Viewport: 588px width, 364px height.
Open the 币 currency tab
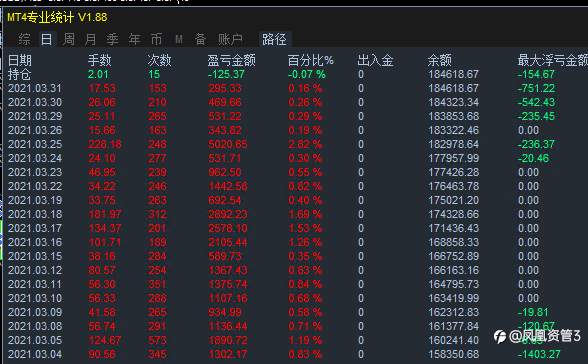point(156,39)
